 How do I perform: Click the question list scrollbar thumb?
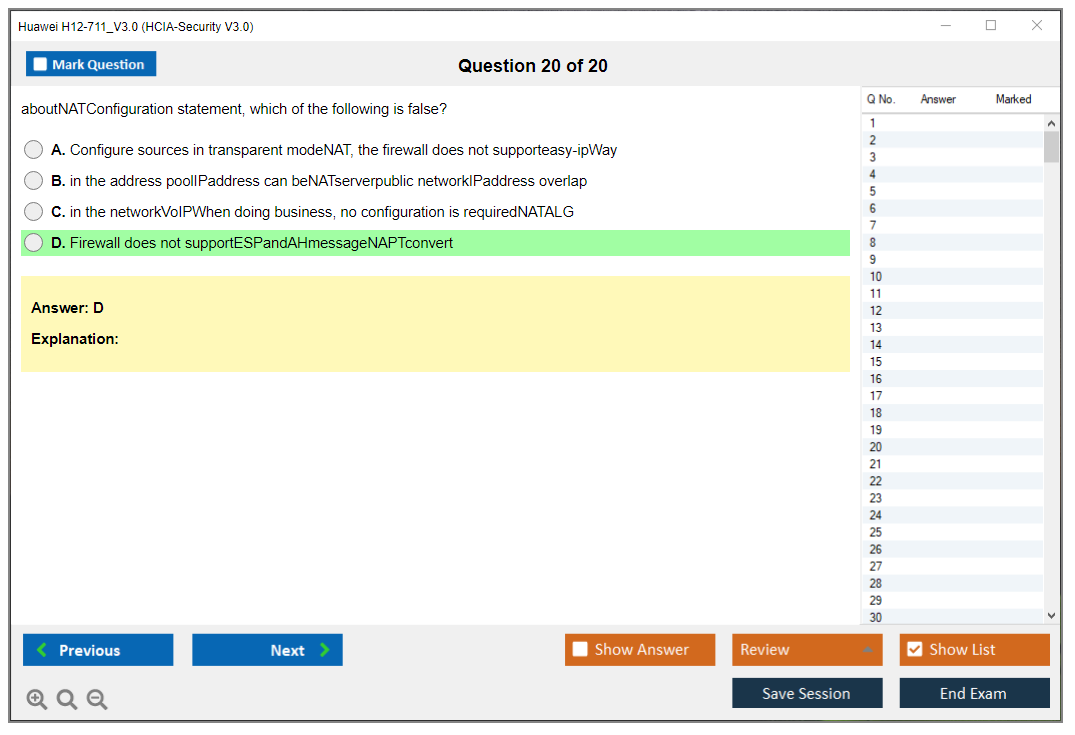tap(1051, 146)
